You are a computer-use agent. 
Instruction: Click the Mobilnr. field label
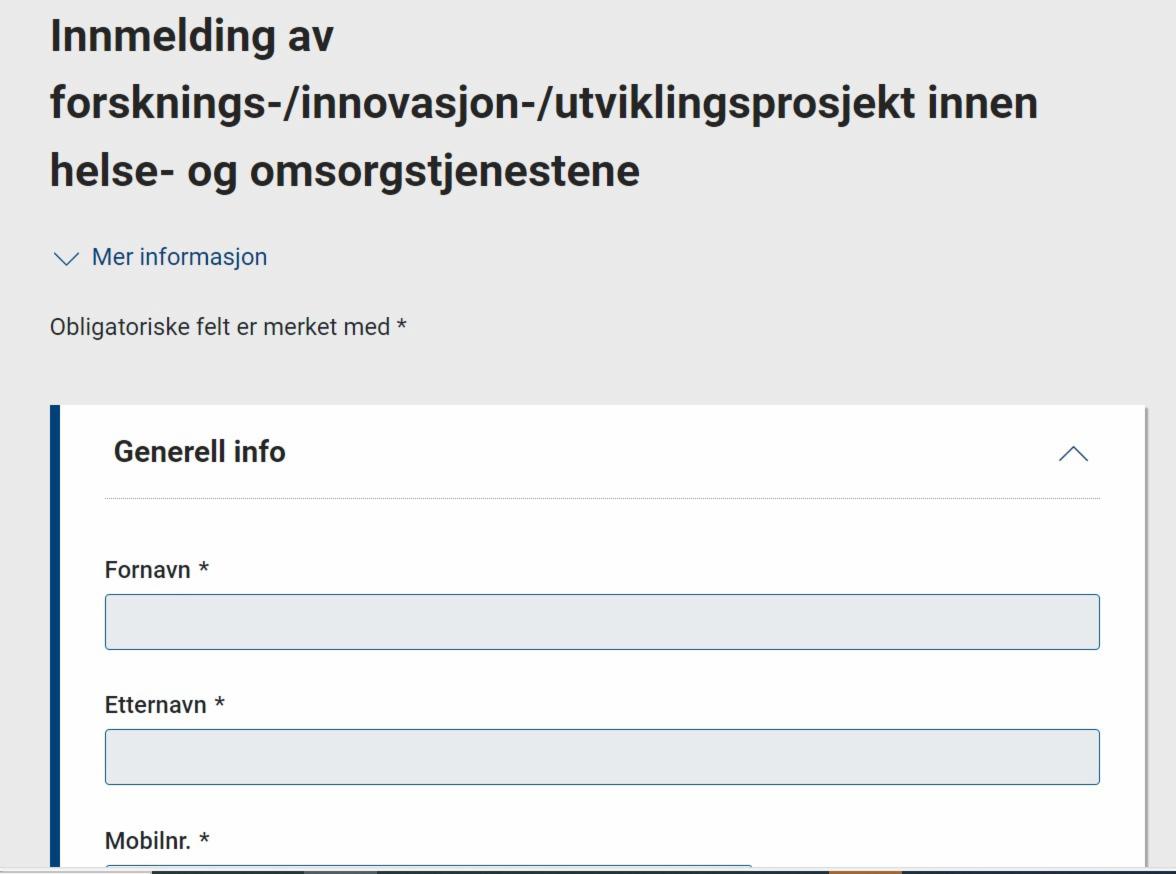[147, 841]
